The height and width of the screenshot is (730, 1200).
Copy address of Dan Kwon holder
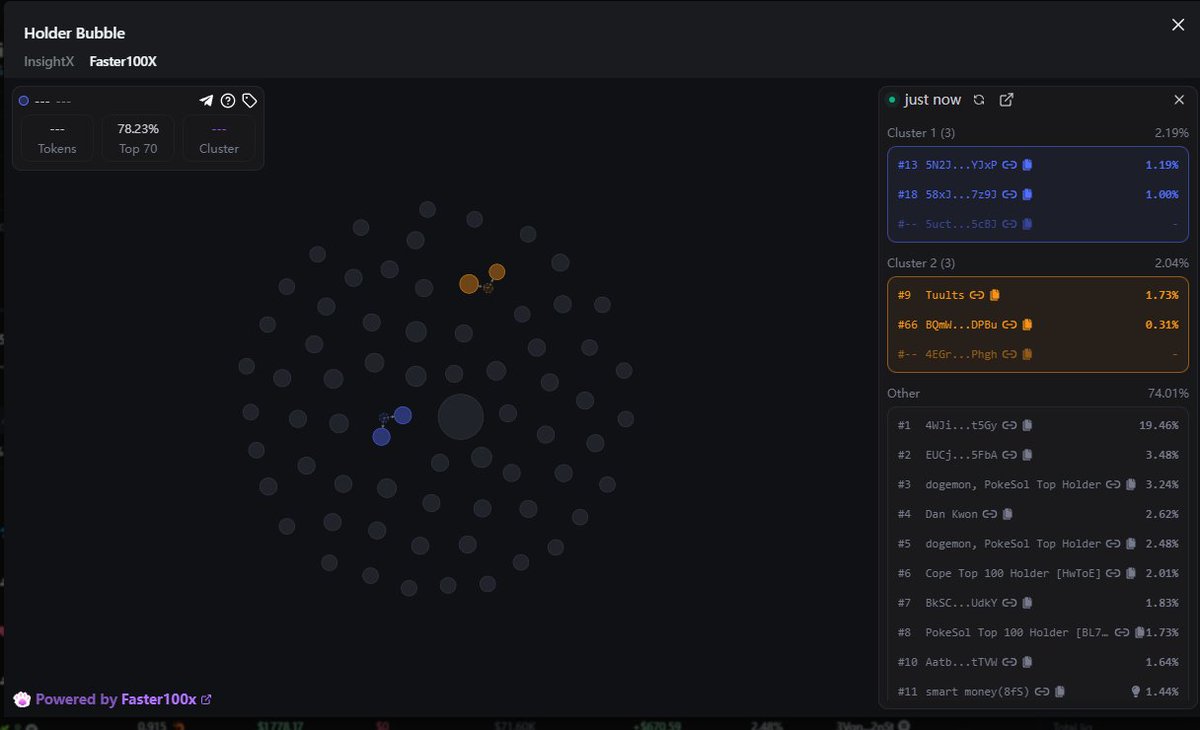(x=1008, y=514)
